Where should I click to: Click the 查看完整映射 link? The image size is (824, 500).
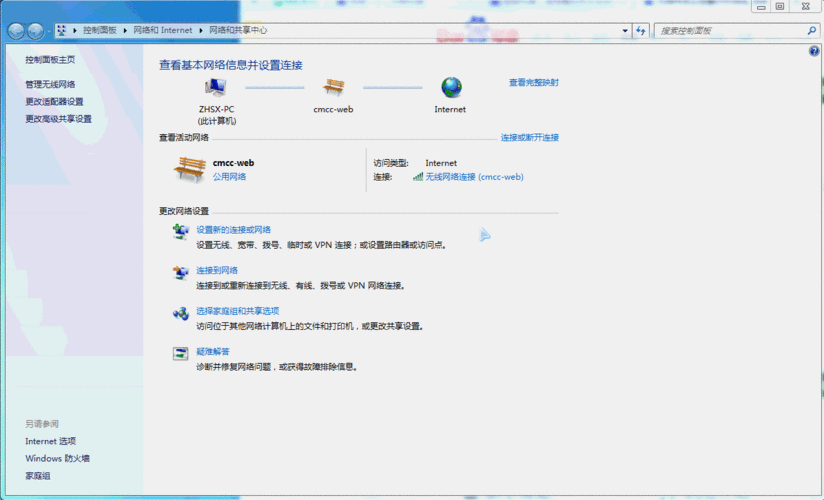point(534,83)
